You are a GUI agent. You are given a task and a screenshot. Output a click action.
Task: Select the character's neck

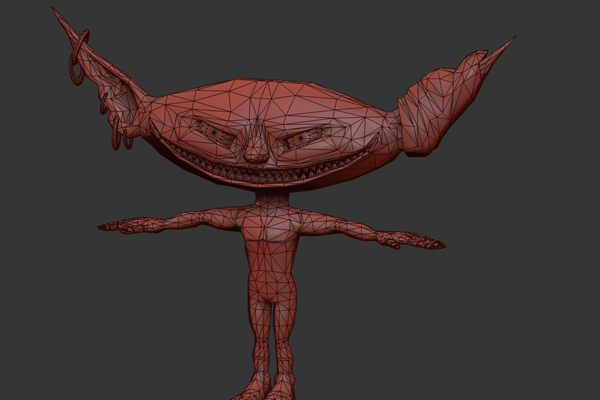click(x=268, y=204)
